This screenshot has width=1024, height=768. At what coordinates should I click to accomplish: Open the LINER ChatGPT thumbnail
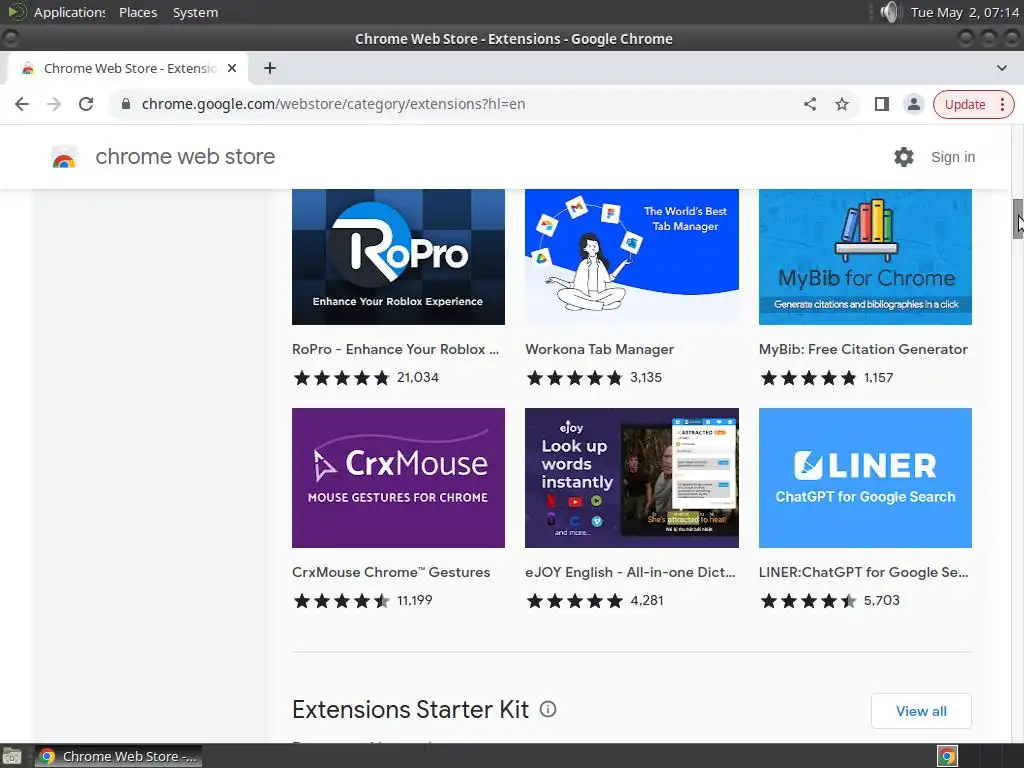865,478
